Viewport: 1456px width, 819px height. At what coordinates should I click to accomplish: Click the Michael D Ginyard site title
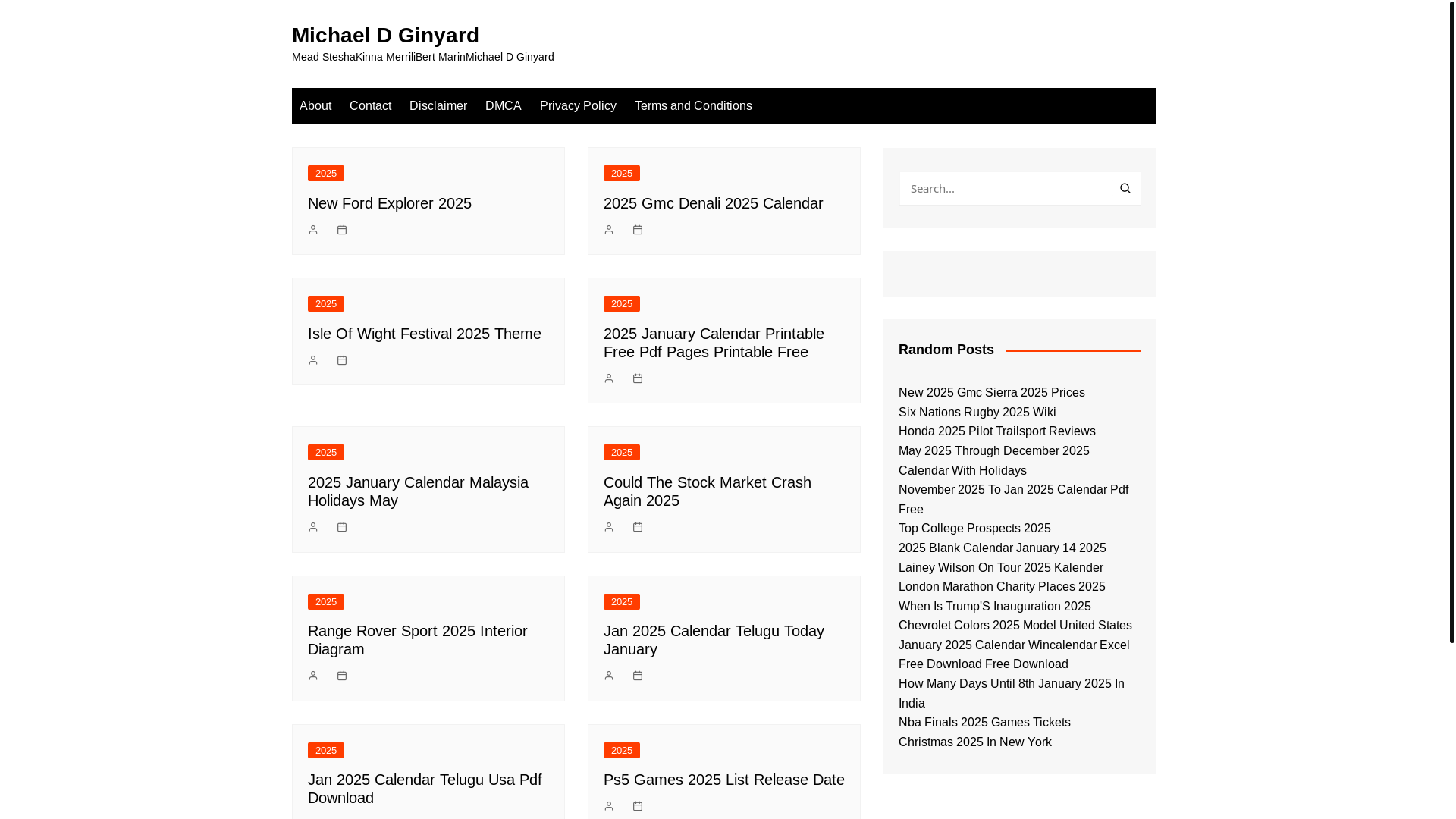coord(385,36)
